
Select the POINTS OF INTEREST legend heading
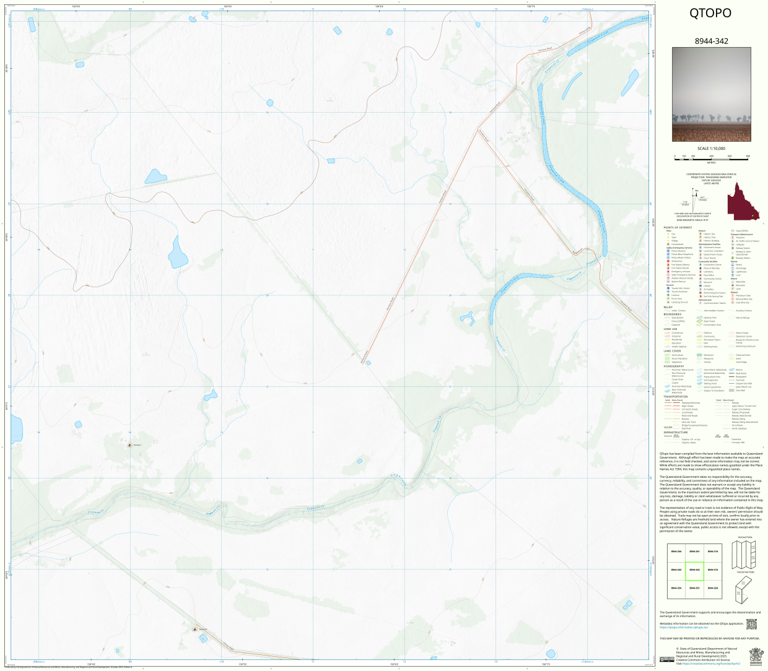pyautogui.click(x=678, y=228)
